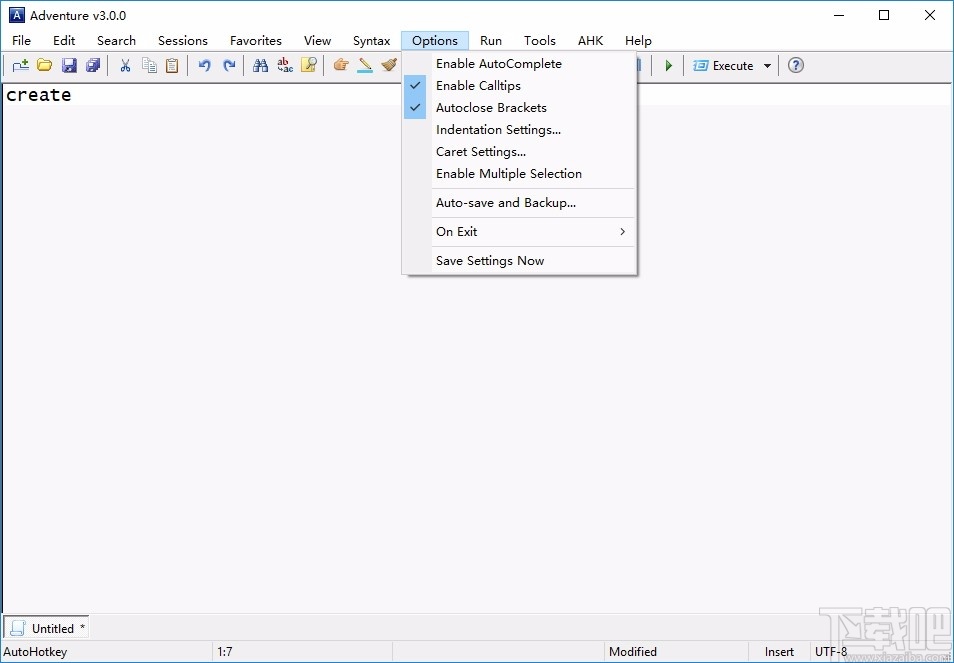Open the Execute dropdown arrow
This screenshot has width=954, height=663.
(x=767, y=66)
